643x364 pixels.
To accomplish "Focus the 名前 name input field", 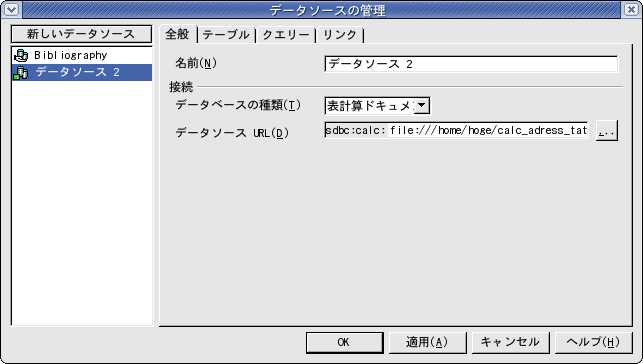I will tap(471, 64).
